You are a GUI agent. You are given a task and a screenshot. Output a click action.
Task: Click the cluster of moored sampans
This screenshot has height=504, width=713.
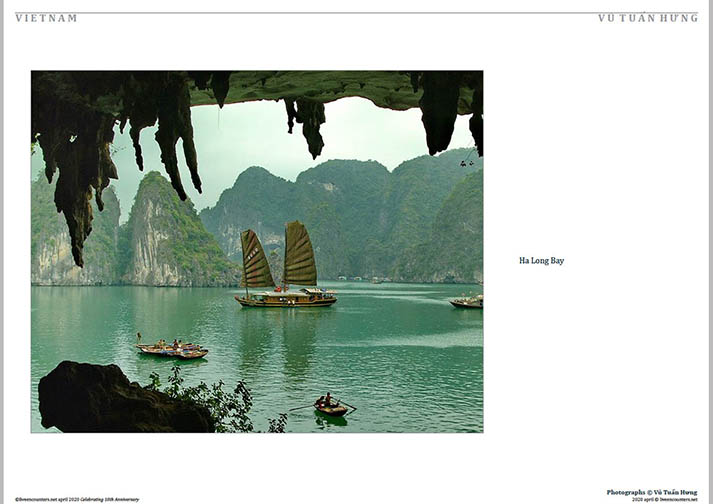tap(172, 348)
